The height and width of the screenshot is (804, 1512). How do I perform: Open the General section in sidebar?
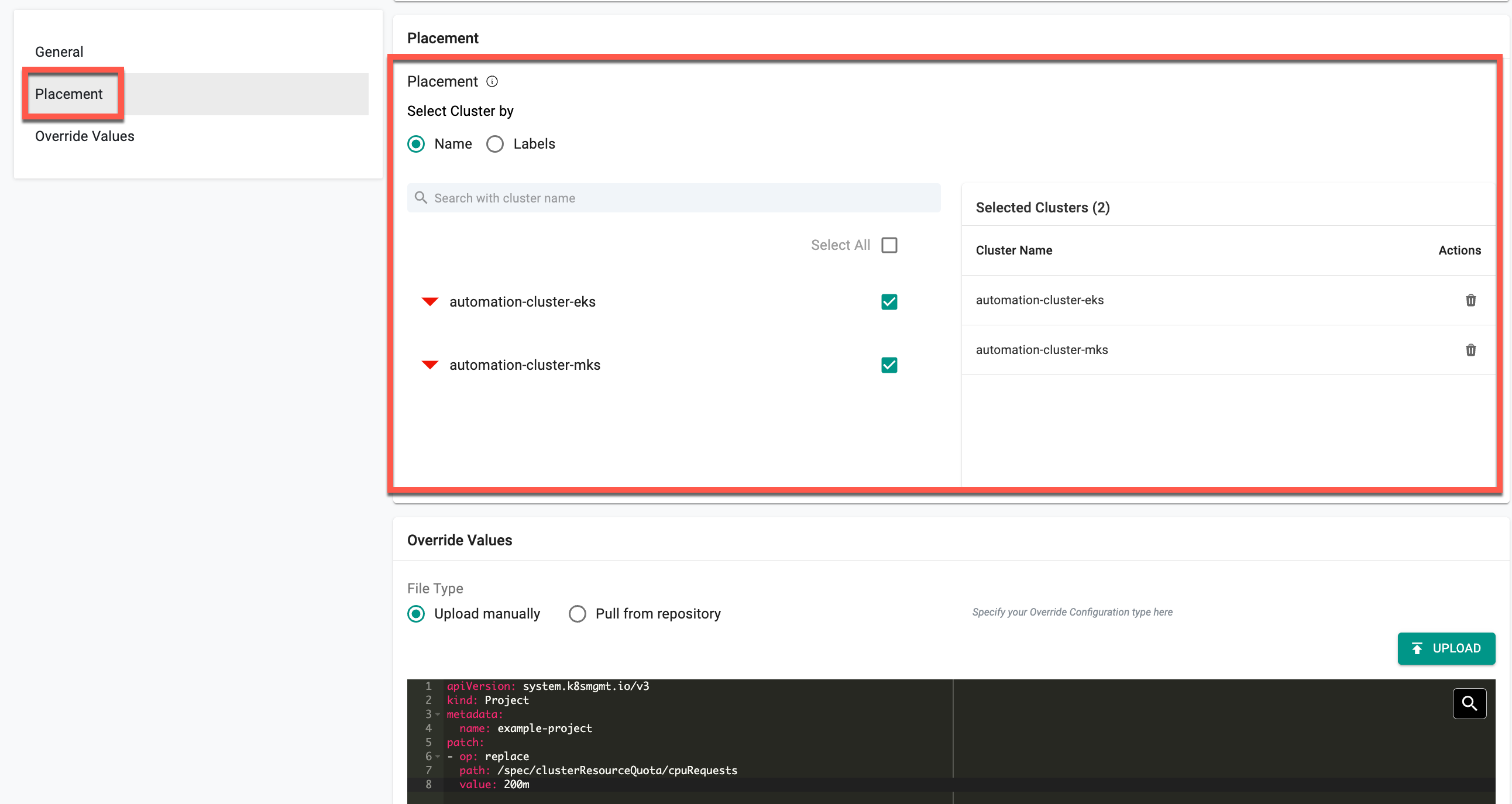click(59, 51)
